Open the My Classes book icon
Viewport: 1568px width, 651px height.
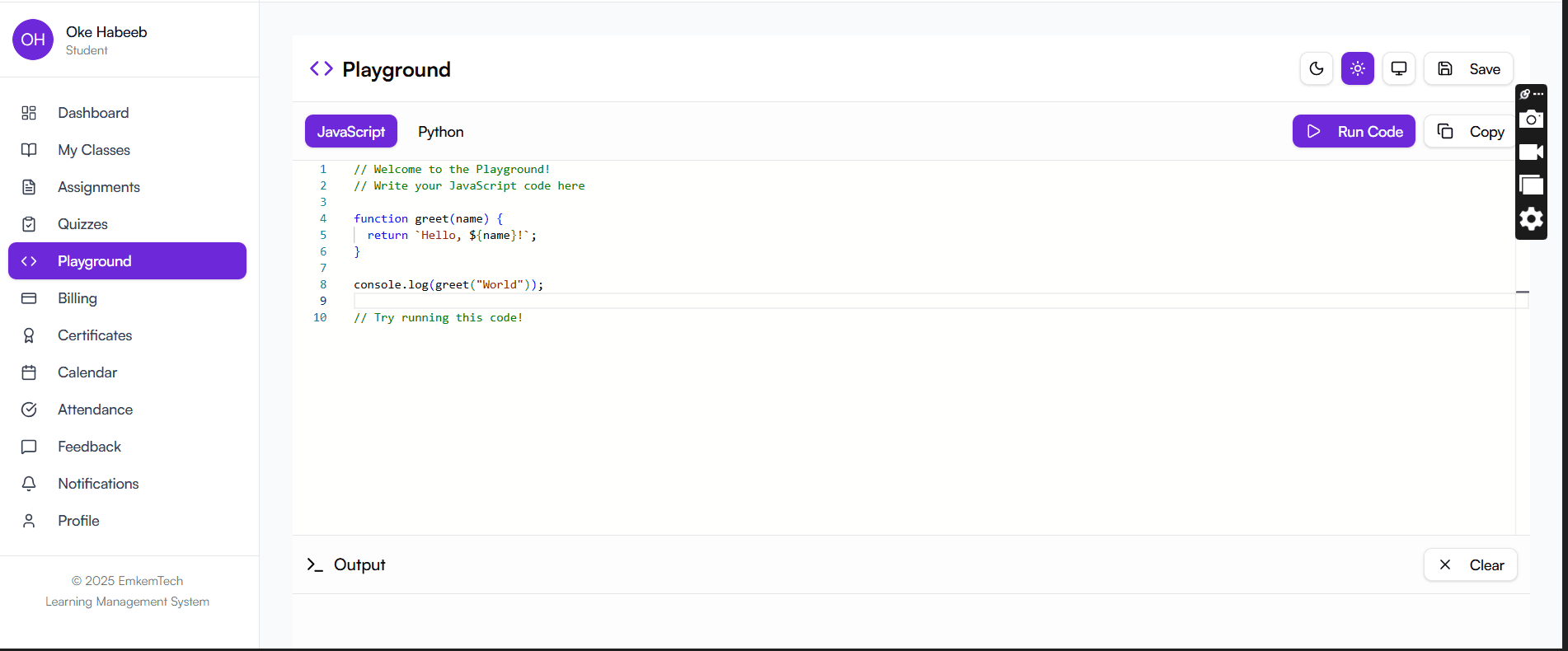tap(29, 150)
